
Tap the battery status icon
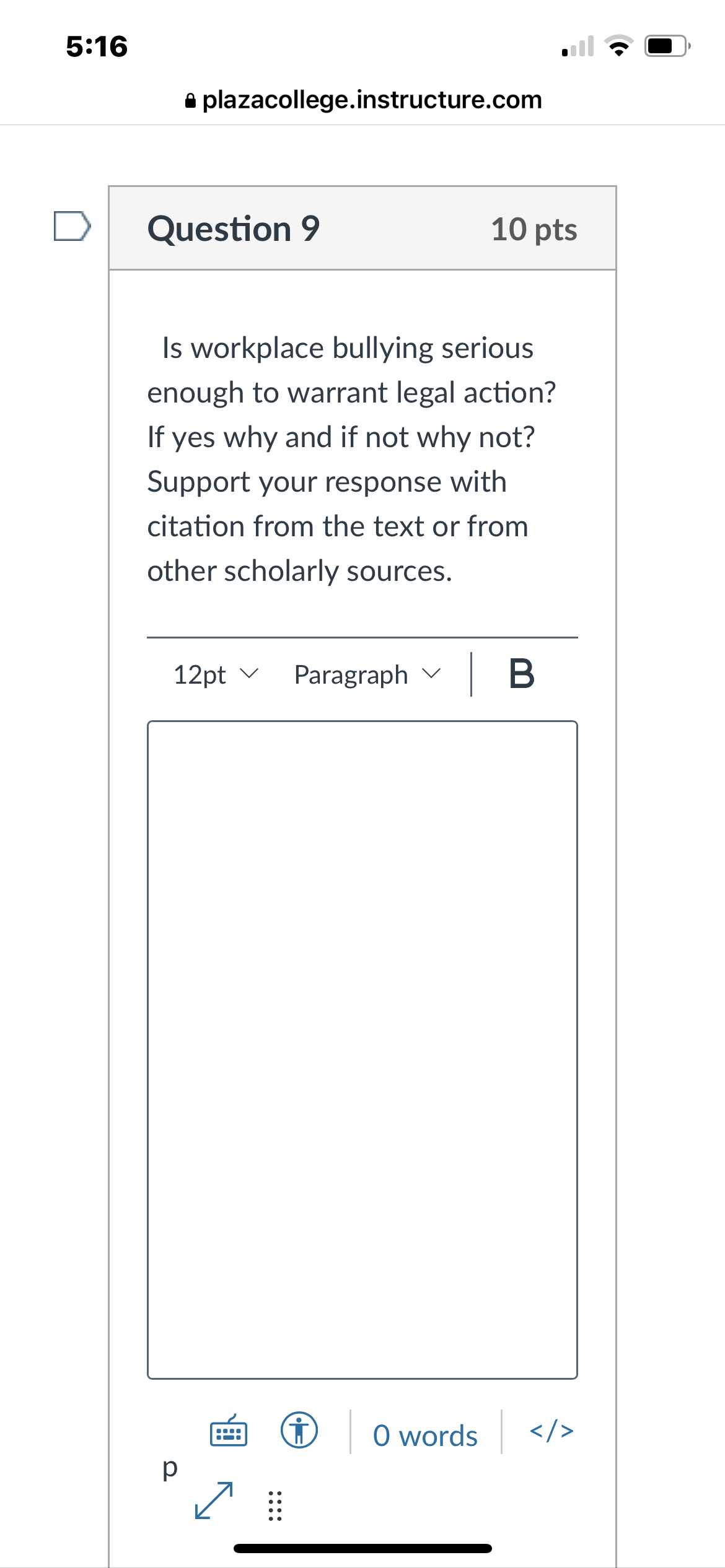pos(667,46)
